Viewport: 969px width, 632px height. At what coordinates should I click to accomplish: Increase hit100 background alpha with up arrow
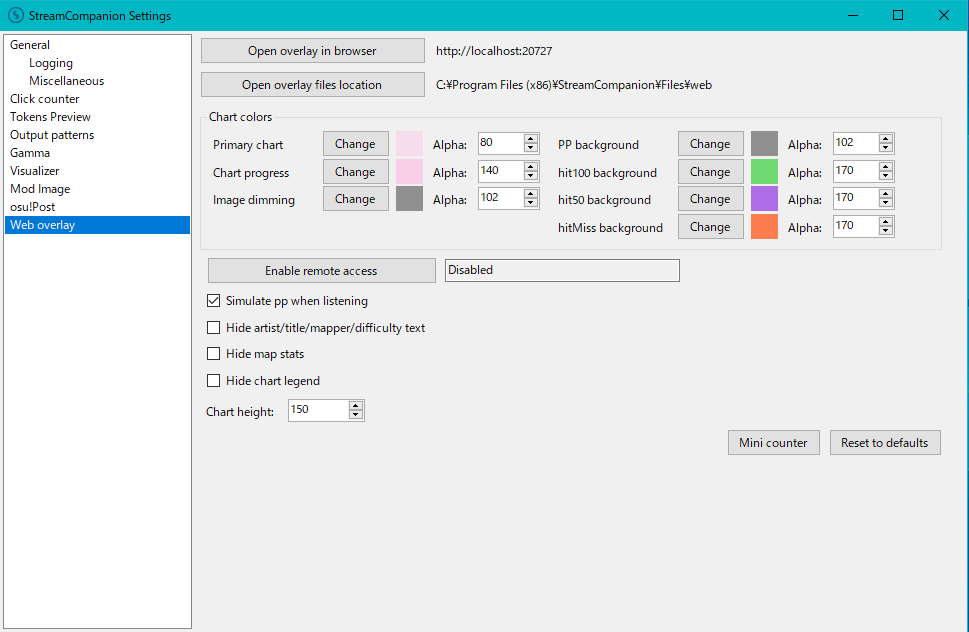[886, 167]
